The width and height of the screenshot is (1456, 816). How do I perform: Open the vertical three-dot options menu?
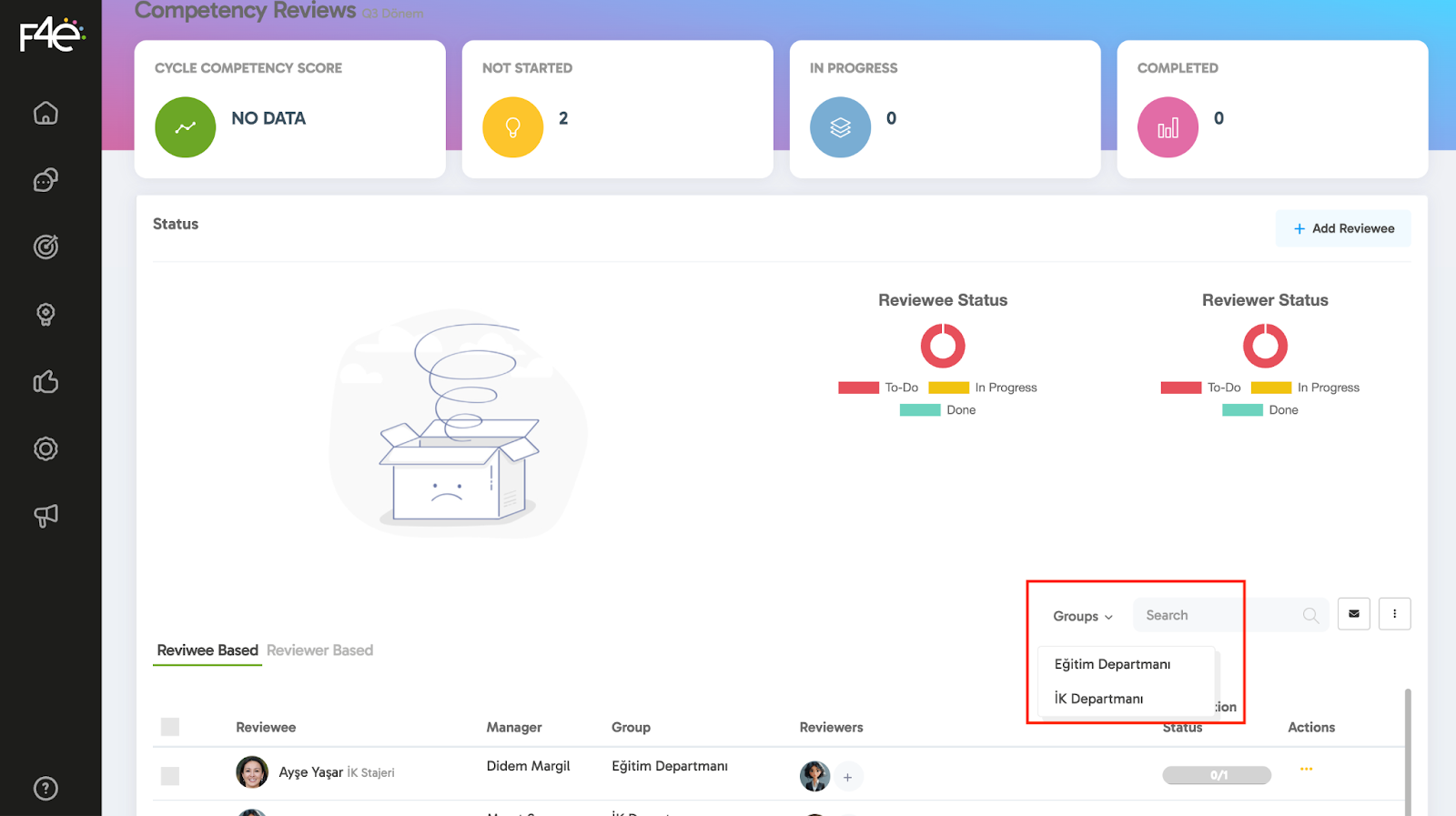1394,614
